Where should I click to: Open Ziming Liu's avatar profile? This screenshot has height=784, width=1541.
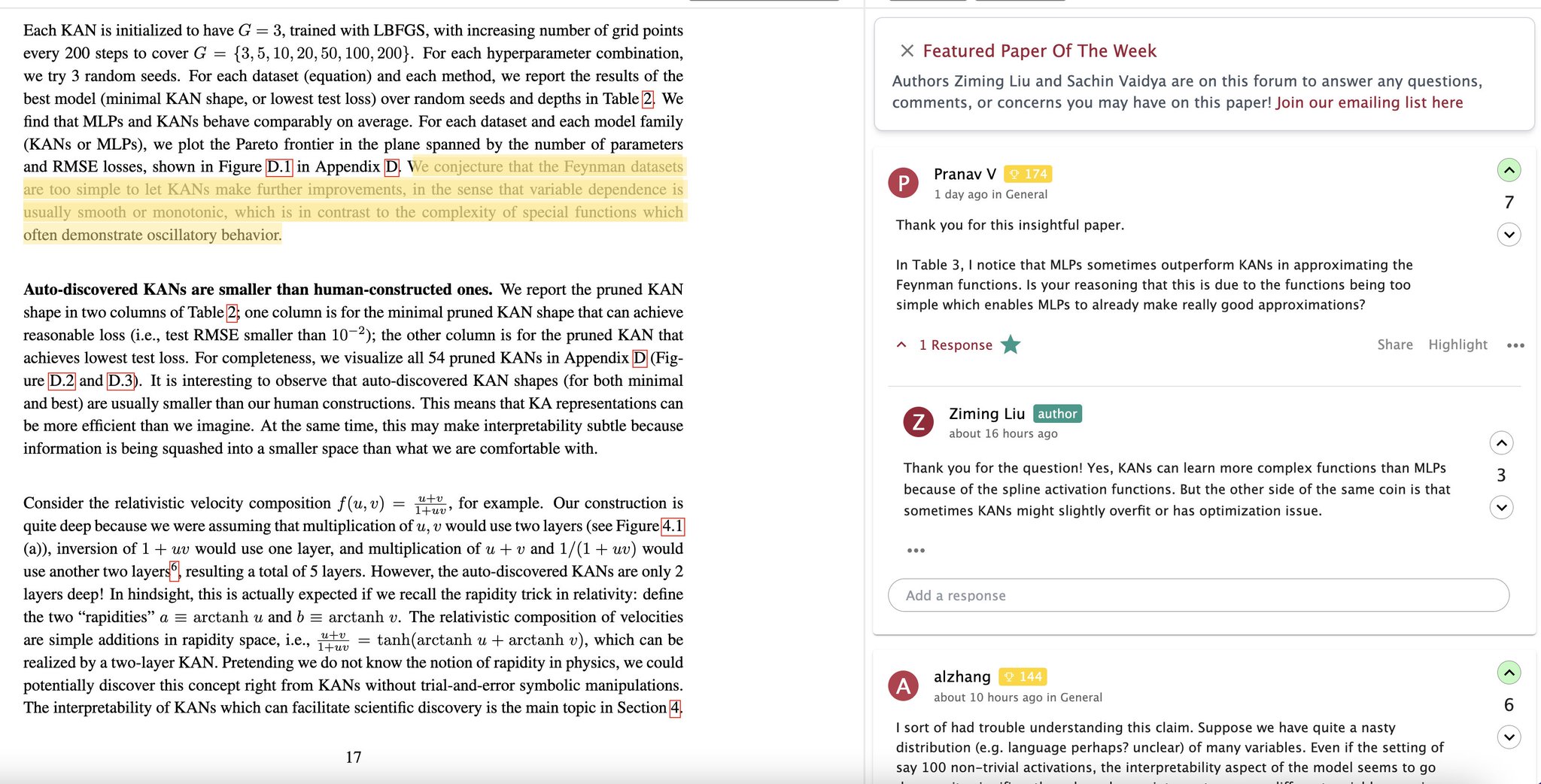(x=918, y=422)
